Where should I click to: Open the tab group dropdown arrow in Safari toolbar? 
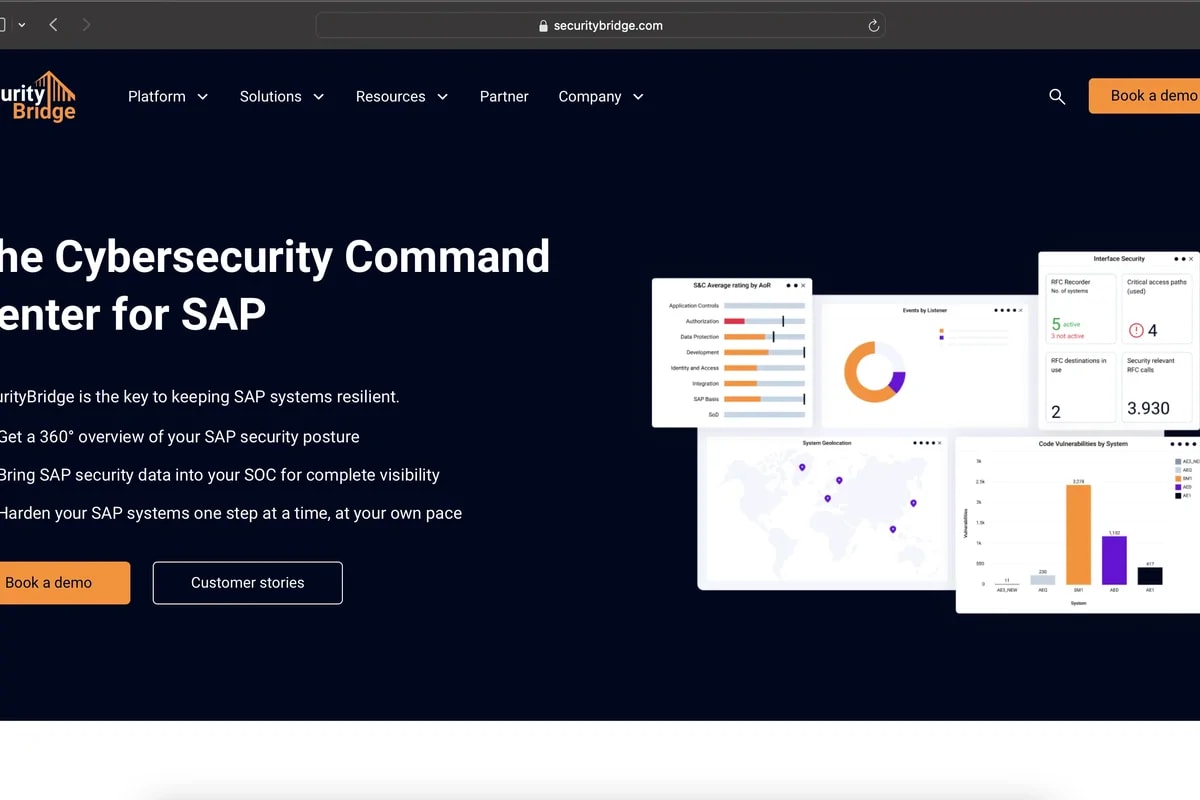coord(22,24)
